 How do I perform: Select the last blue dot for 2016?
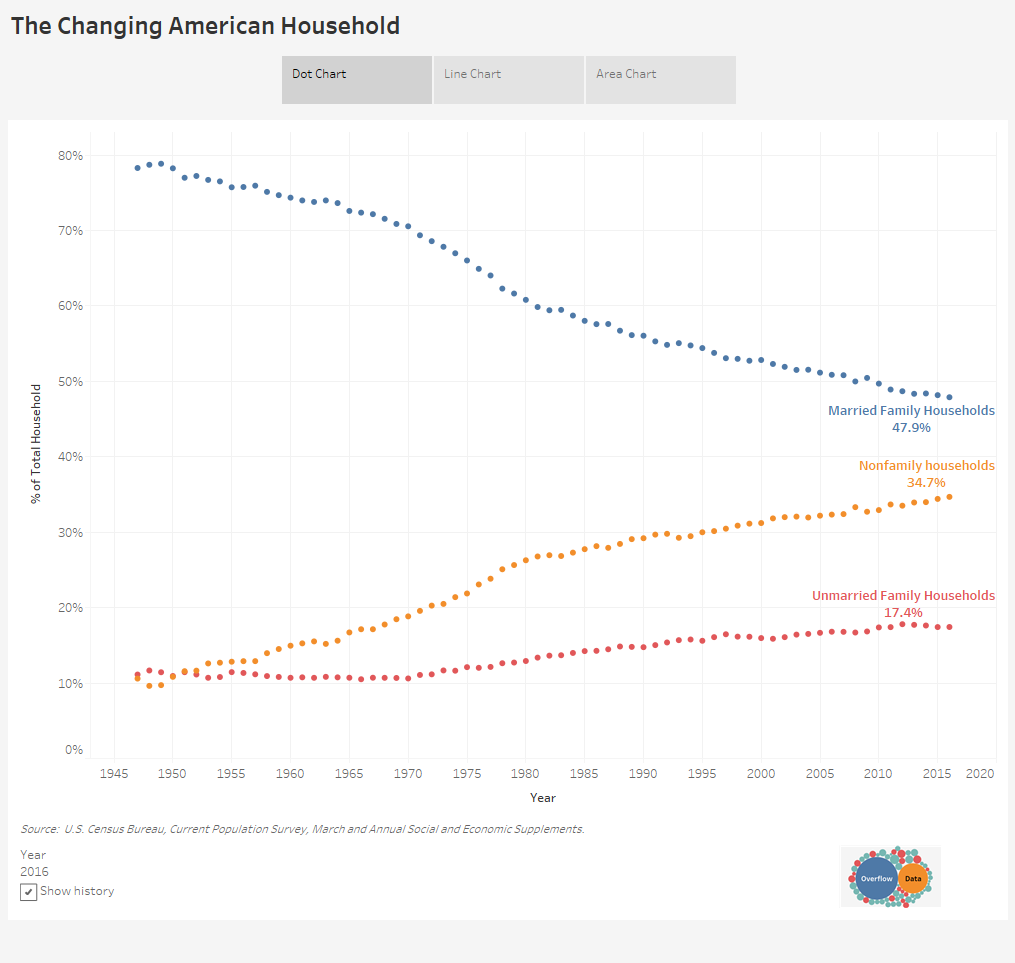click(948, 396)
